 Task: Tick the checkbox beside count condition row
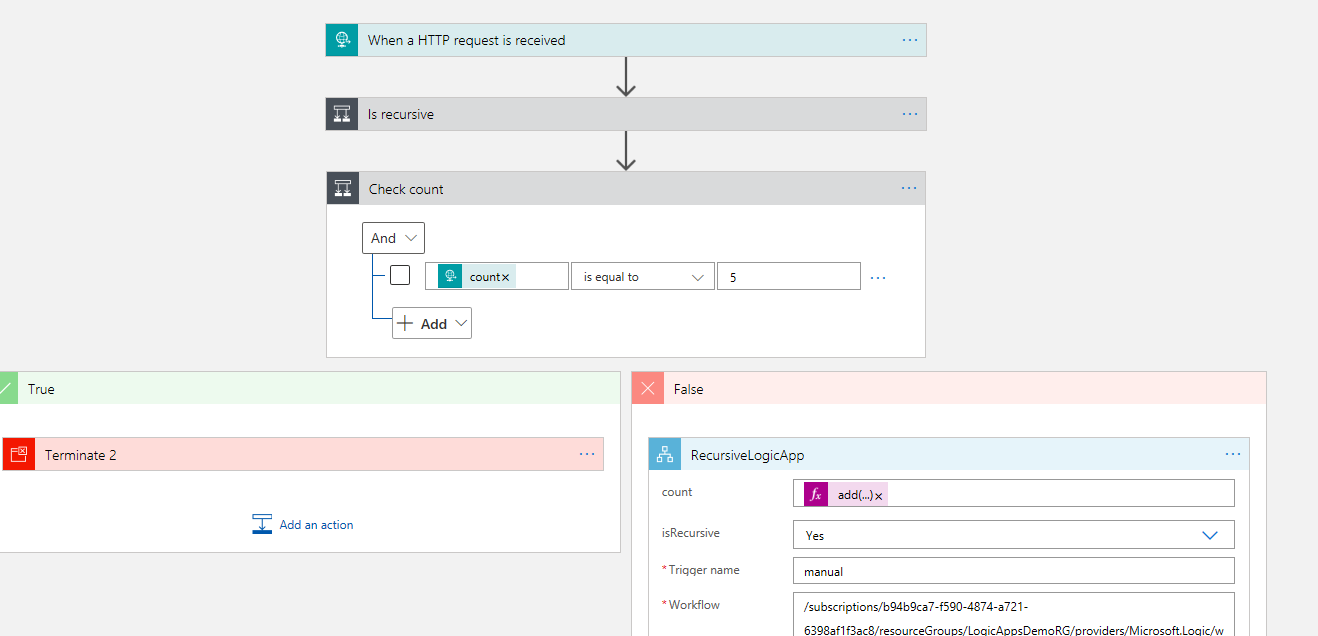400,276
